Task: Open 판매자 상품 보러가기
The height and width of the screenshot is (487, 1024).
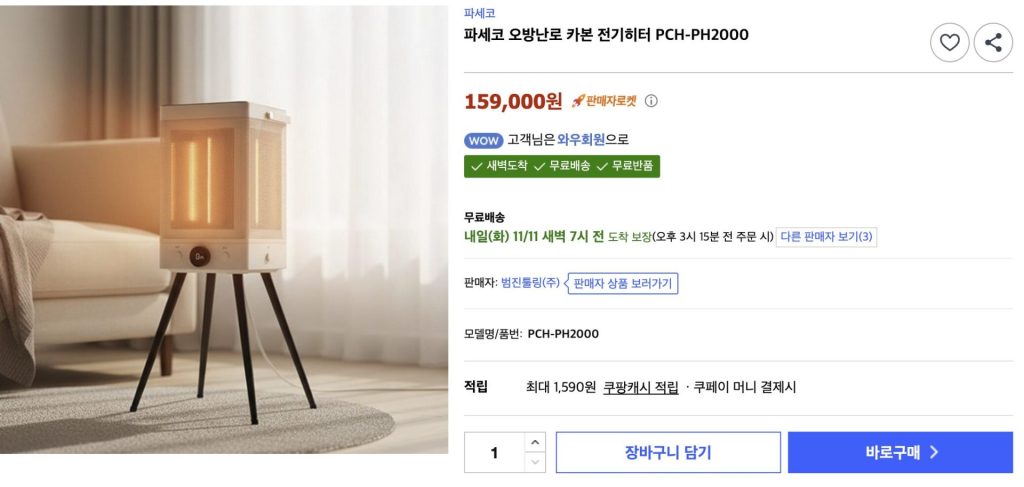Action: pyautogui.click(x=623, y=284)
